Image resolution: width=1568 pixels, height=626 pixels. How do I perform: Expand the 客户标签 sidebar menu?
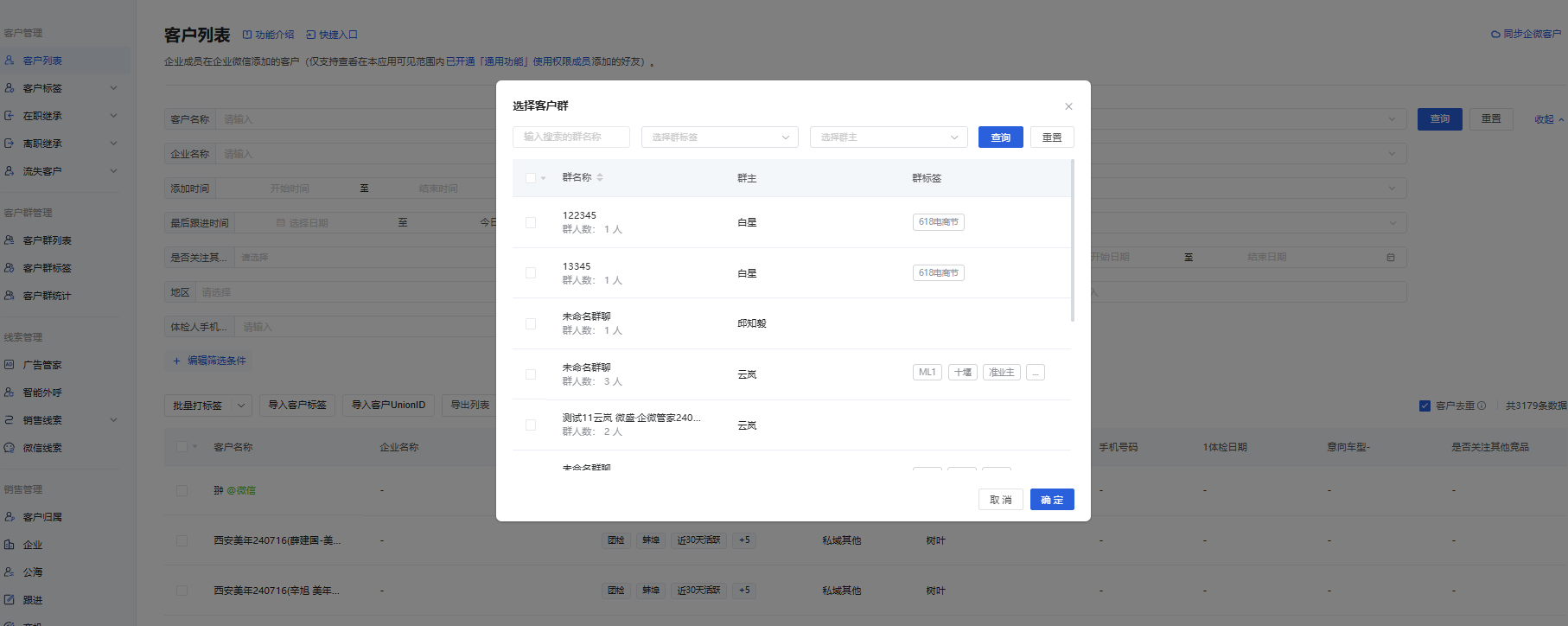[x=113, y=88]
